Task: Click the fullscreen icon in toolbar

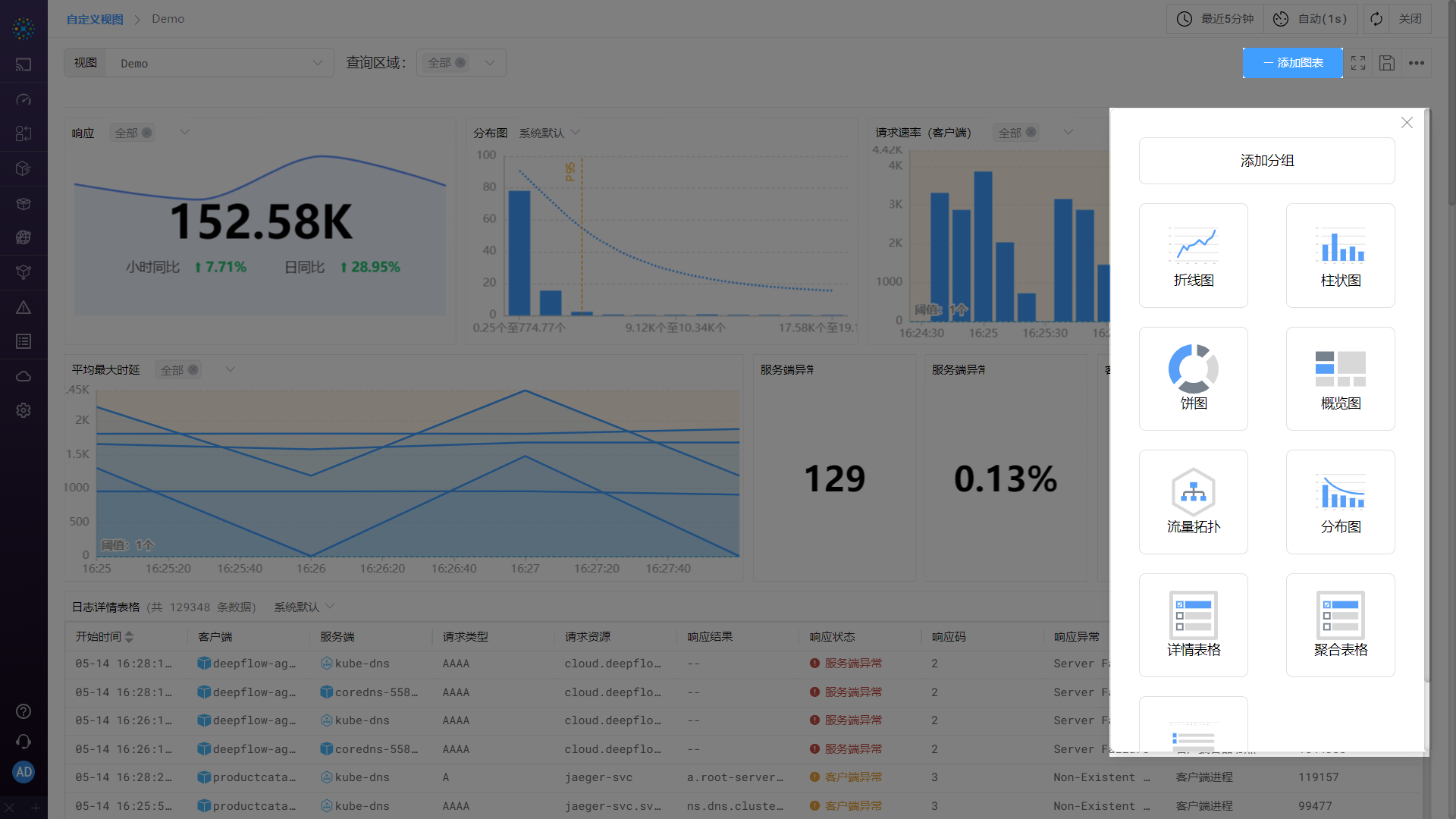Action: (1358, 63)
